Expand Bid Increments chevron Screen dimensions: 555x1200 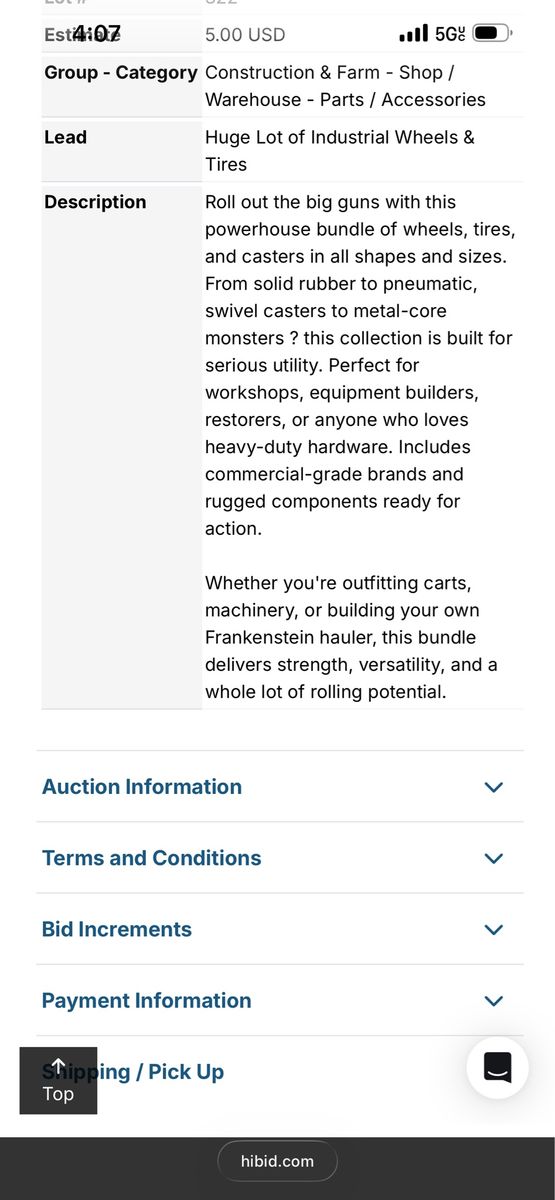point(493,929)
